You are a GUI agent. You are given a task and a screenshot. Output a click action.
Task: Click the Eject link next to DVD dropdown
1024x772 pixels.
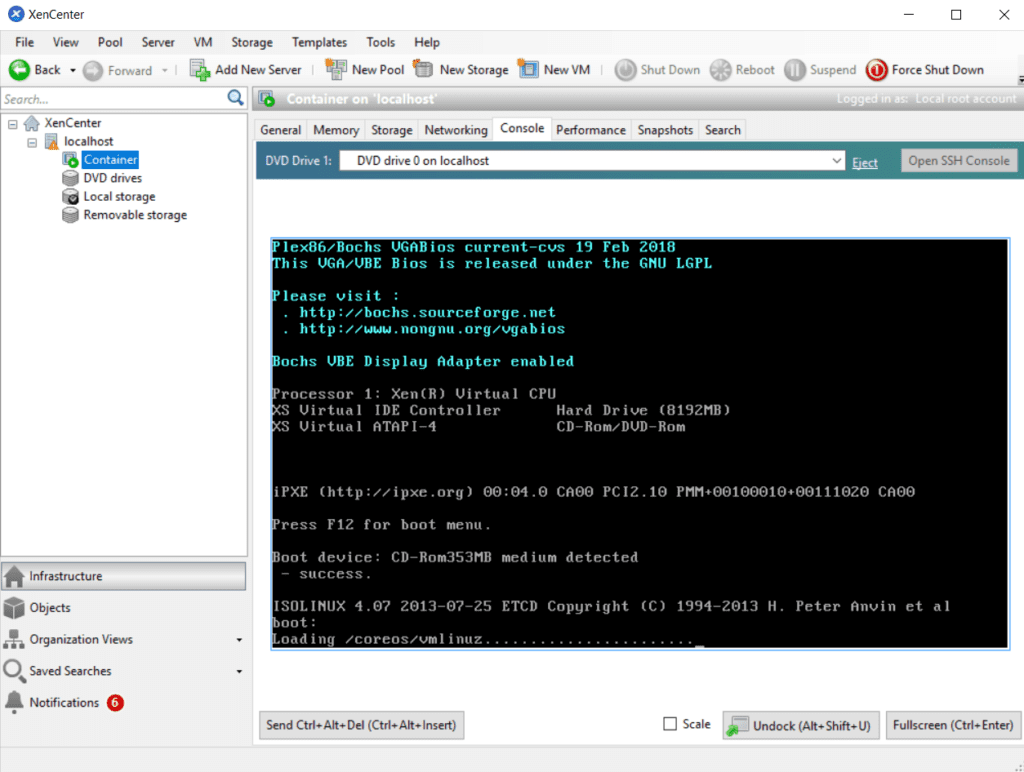point(864,162)
